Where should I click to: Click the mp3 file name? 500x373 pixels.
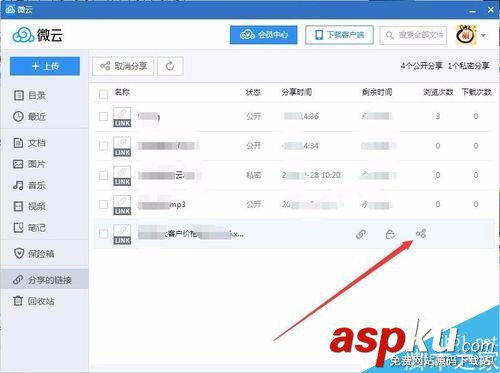162,204
